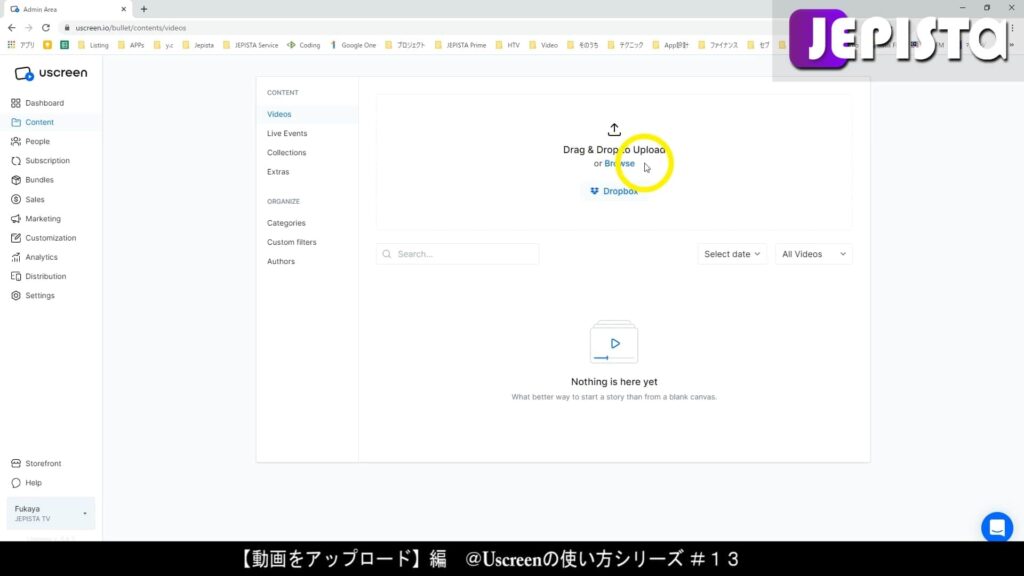The width and height of the screenshot is (1024, 576).
Task: Click the Browse link to upload
Action: tap(619, 163)
